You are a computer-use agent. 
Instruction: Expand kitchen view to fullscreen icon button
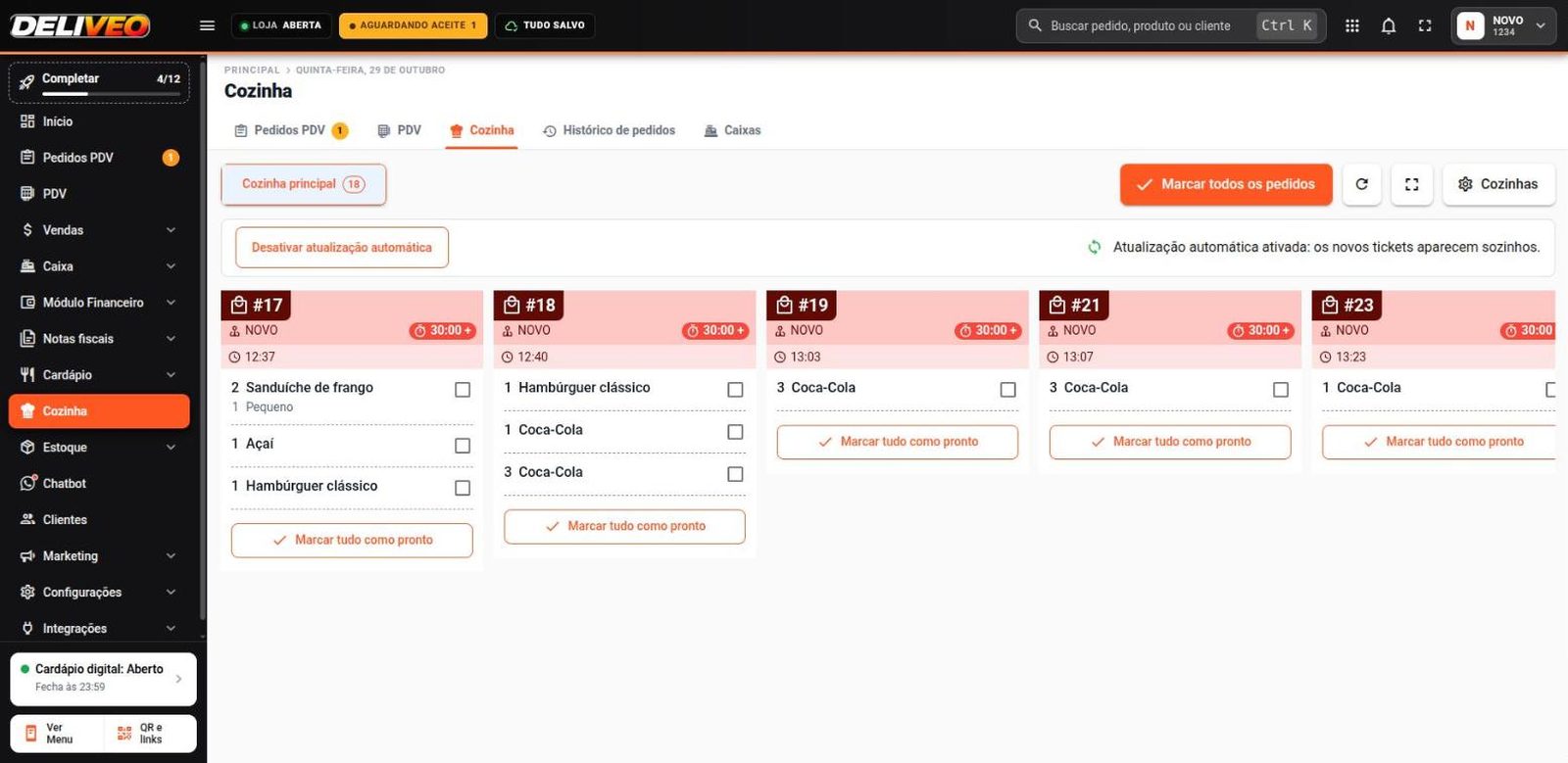click(1412, 184)
